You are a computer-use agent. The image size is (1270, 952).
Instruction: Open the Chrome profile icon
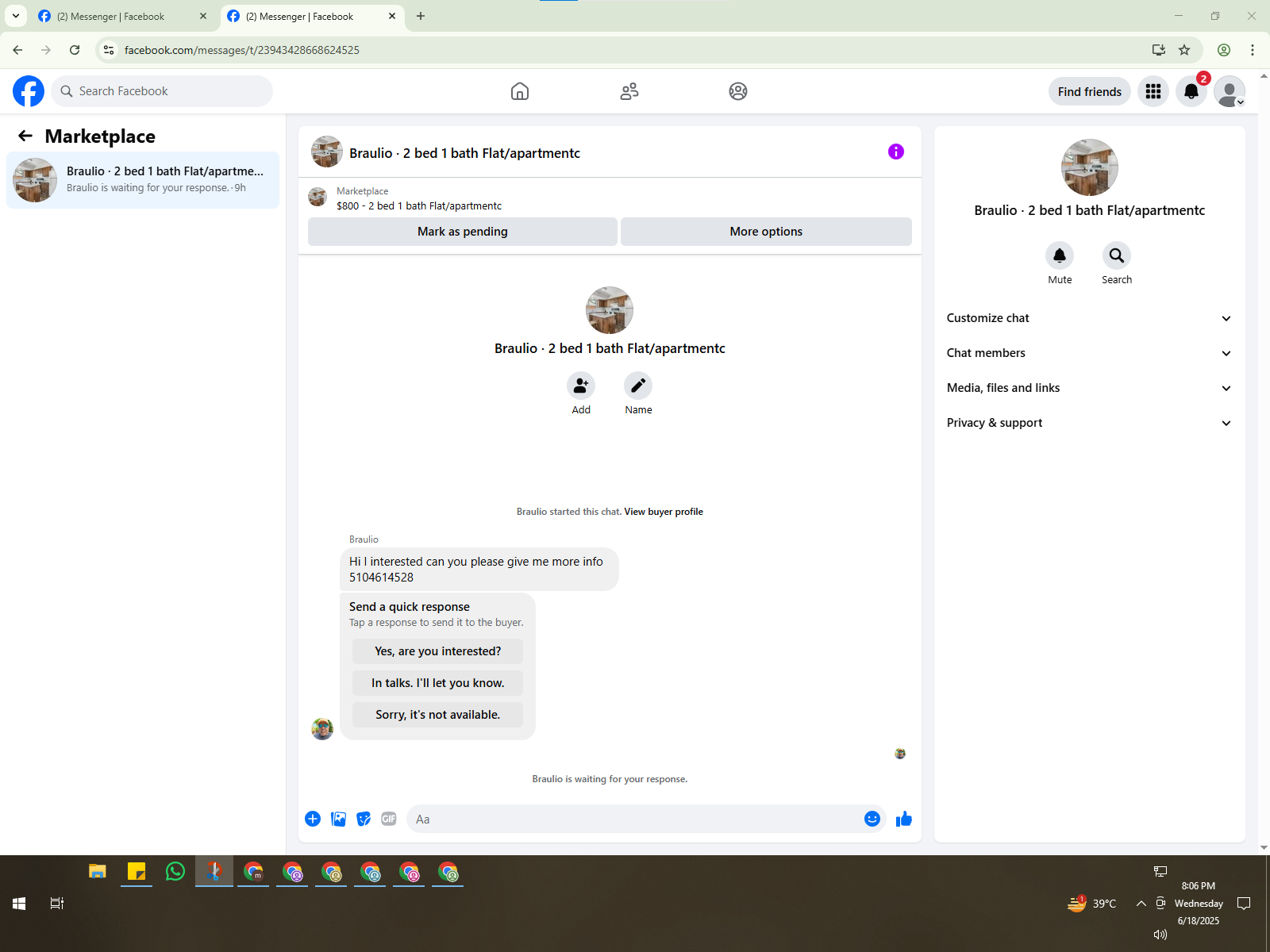coord(1224,50)
